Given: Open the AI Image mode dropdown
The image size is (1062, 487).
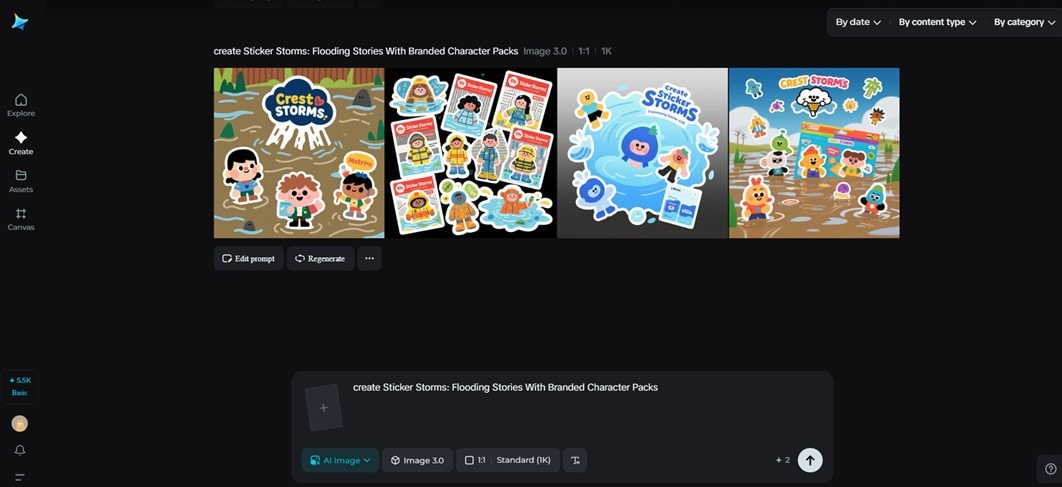Looking at the screenshot, I should coord(340,460).
